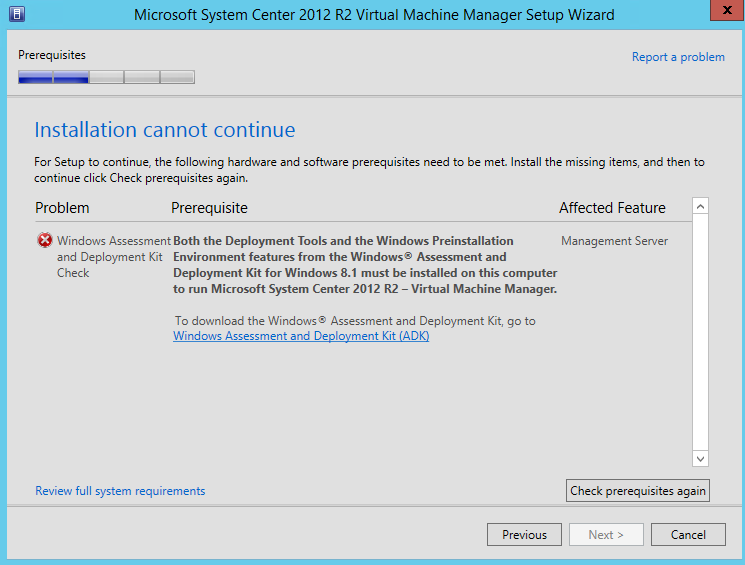Click the vertical scrollbar track of the list
Viewport: 745px width, 565px height.
[700, 330]
